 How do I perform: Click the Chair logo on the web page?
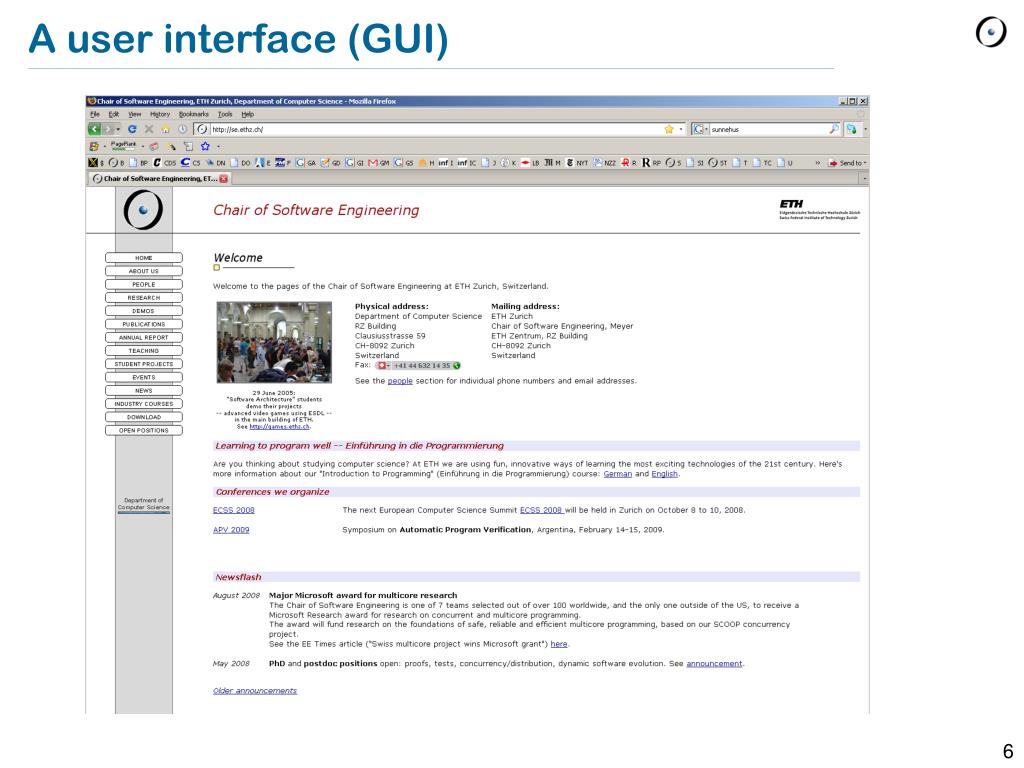tap(143, 210)
